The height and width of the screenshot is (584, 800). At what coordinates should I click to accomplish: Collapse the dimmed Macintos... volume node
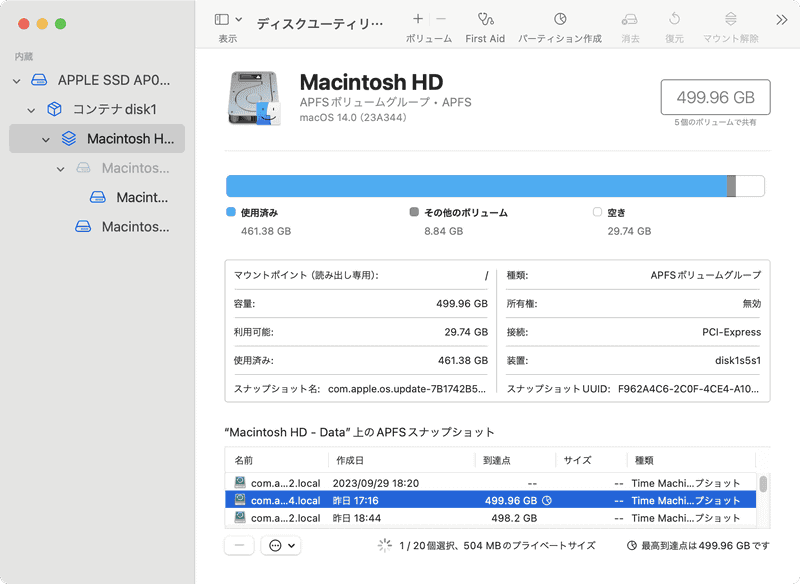click(x=61, y=169)
